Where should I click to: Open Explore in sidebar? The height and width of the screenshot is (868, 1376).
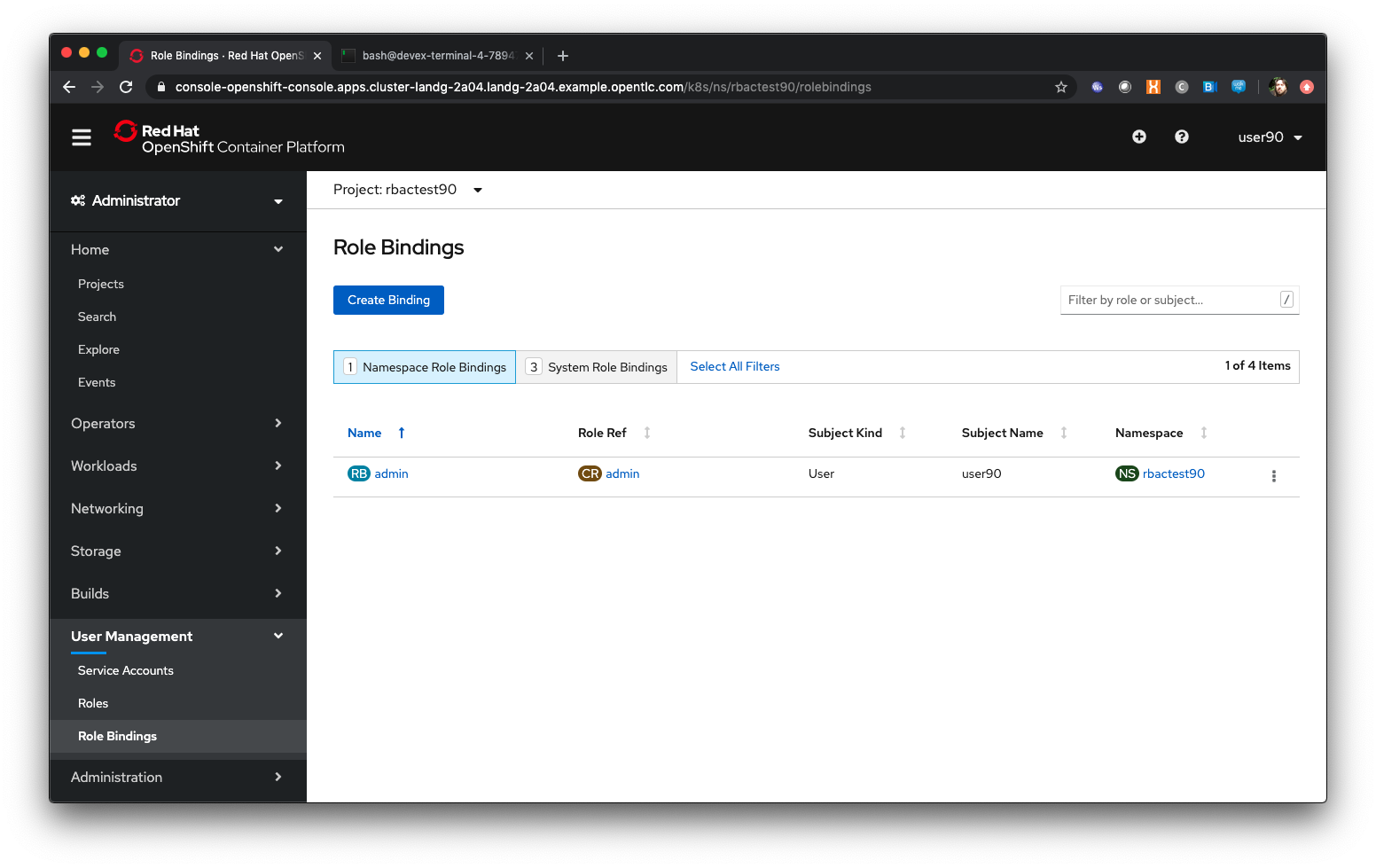pos(98,349)
